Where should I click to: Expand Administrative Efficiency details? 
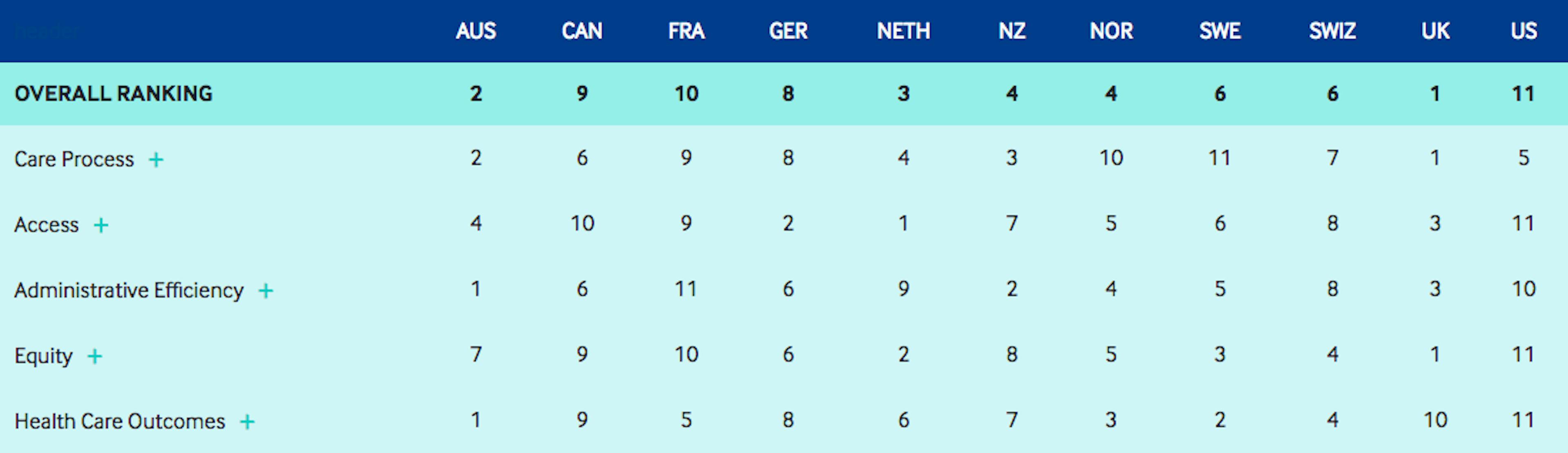(x=266, y=291)
